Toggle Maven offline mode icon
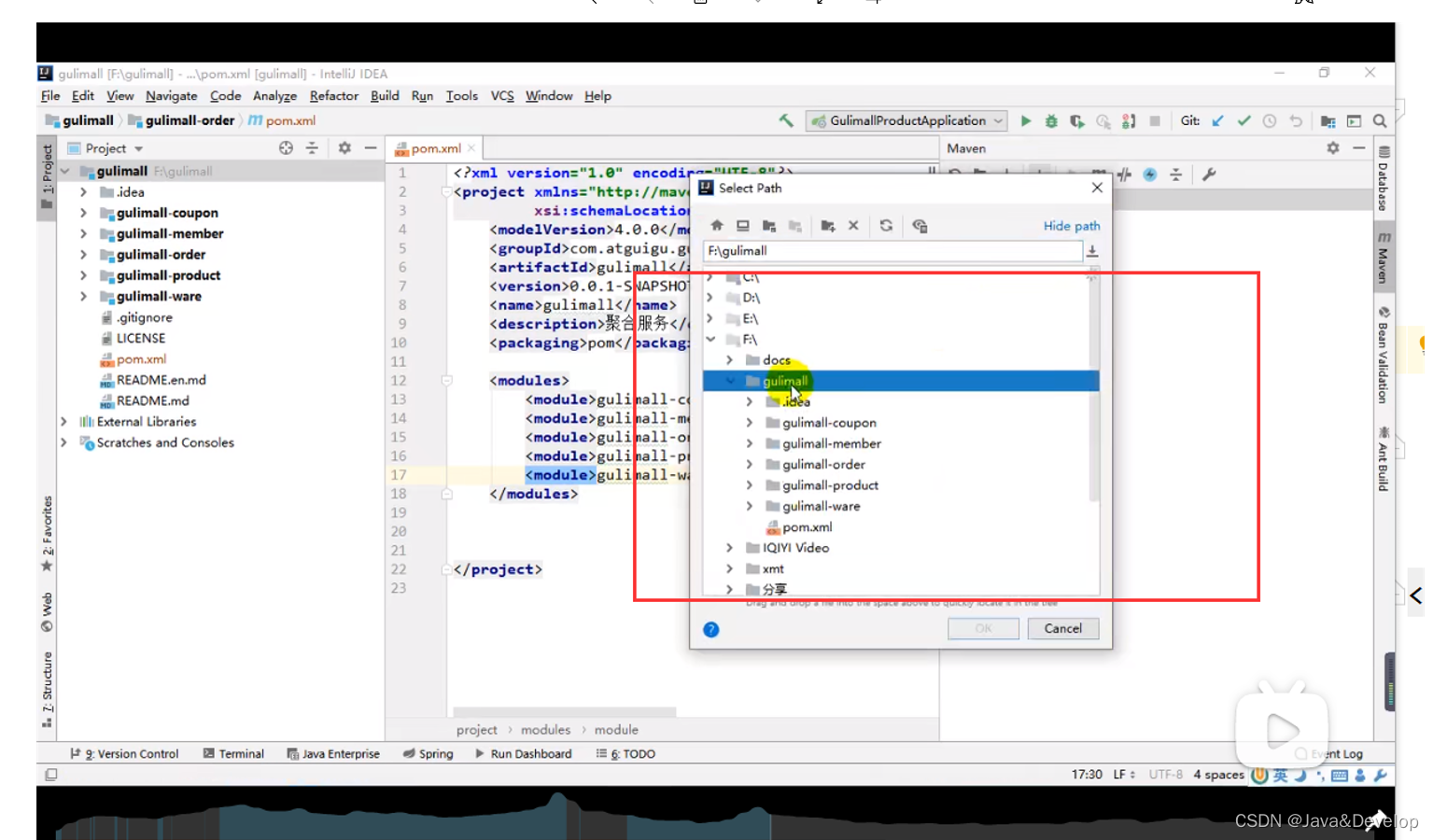The height and width of the screenshot is (840, 1433). click(1124, 175)
